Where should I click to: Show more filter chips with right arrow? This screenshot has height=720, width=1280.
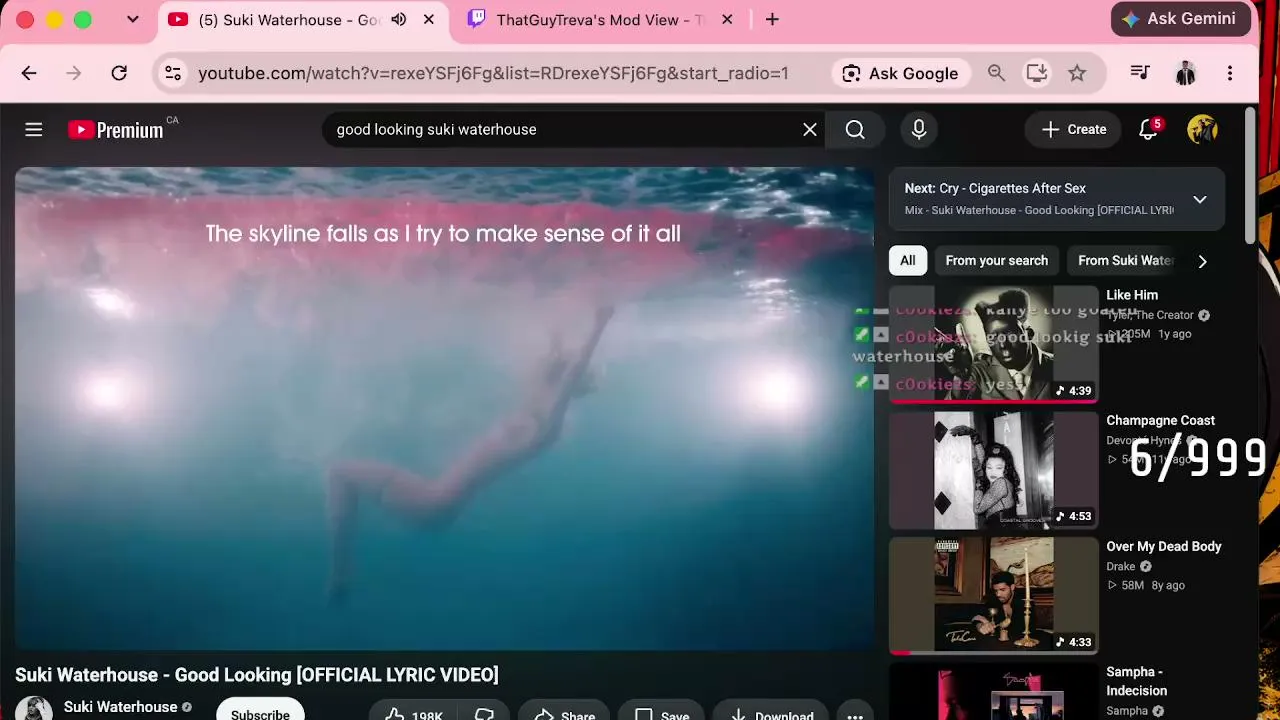click(x=1202, y=261)
